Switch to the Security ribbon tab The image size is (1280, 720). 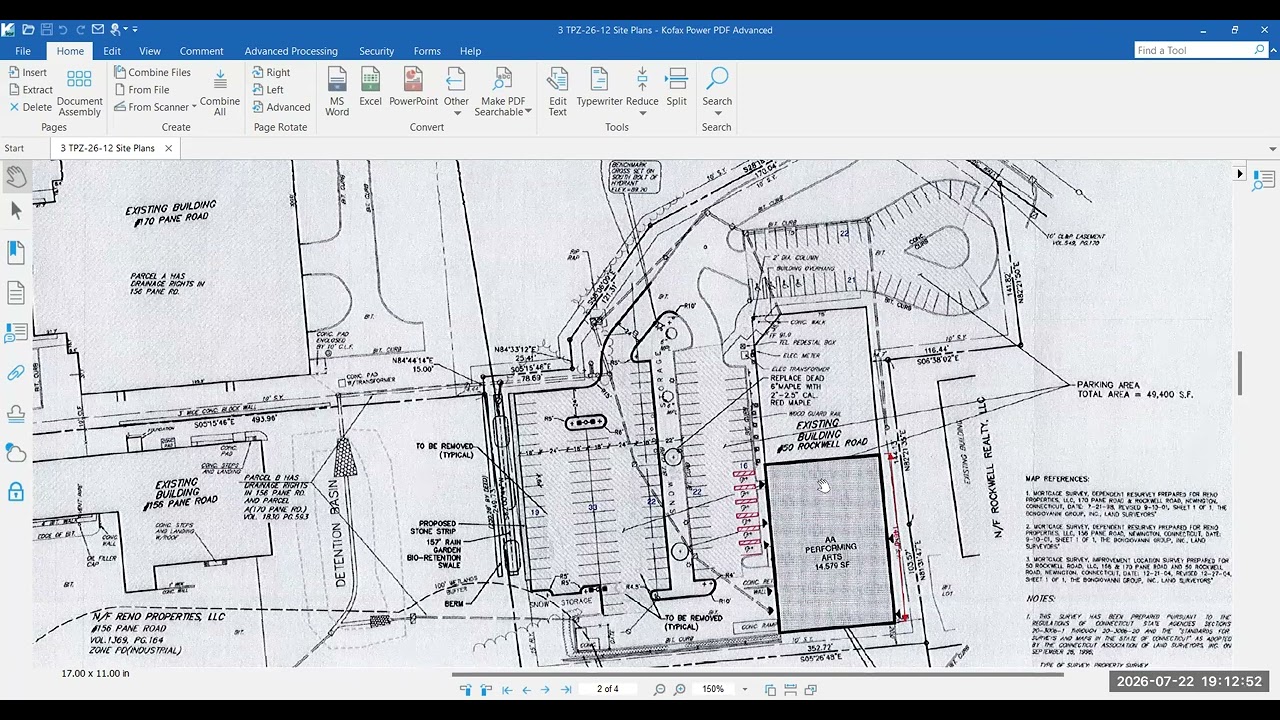[x=377, y=51]
